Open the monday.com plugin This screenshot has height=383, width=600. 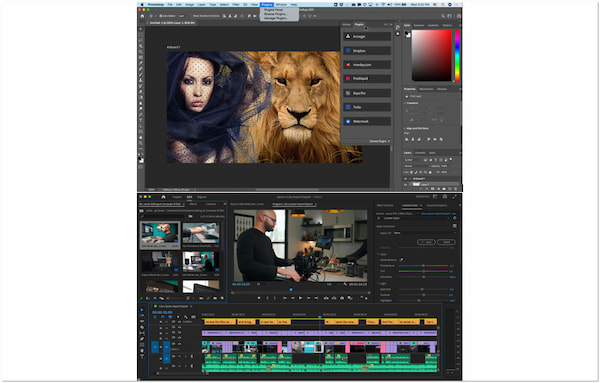coord(367,65)
